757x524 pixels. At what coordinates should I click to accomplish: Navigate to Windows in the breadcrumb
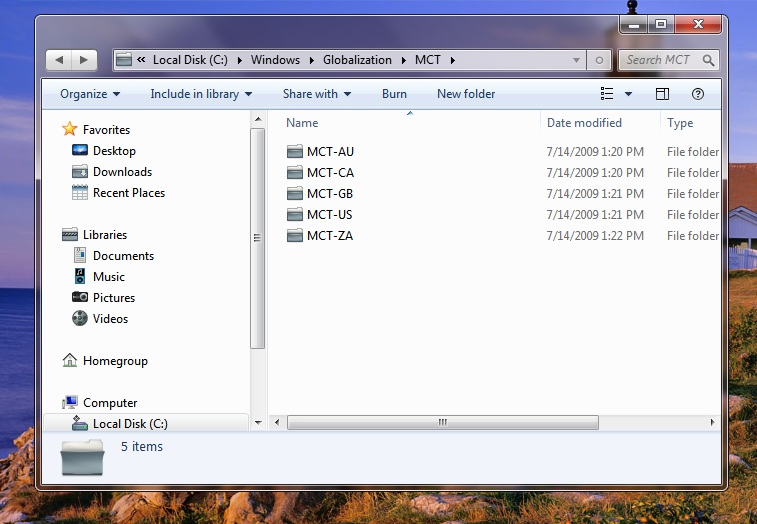(275, 60)
